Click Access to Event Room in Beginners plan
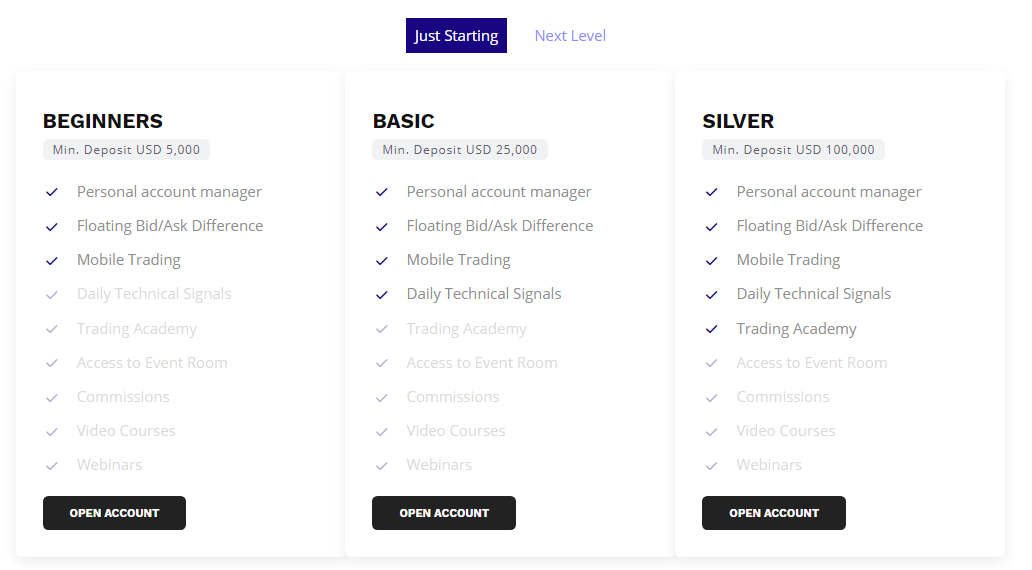1032x570 pixels. click(x=152, y=363)
